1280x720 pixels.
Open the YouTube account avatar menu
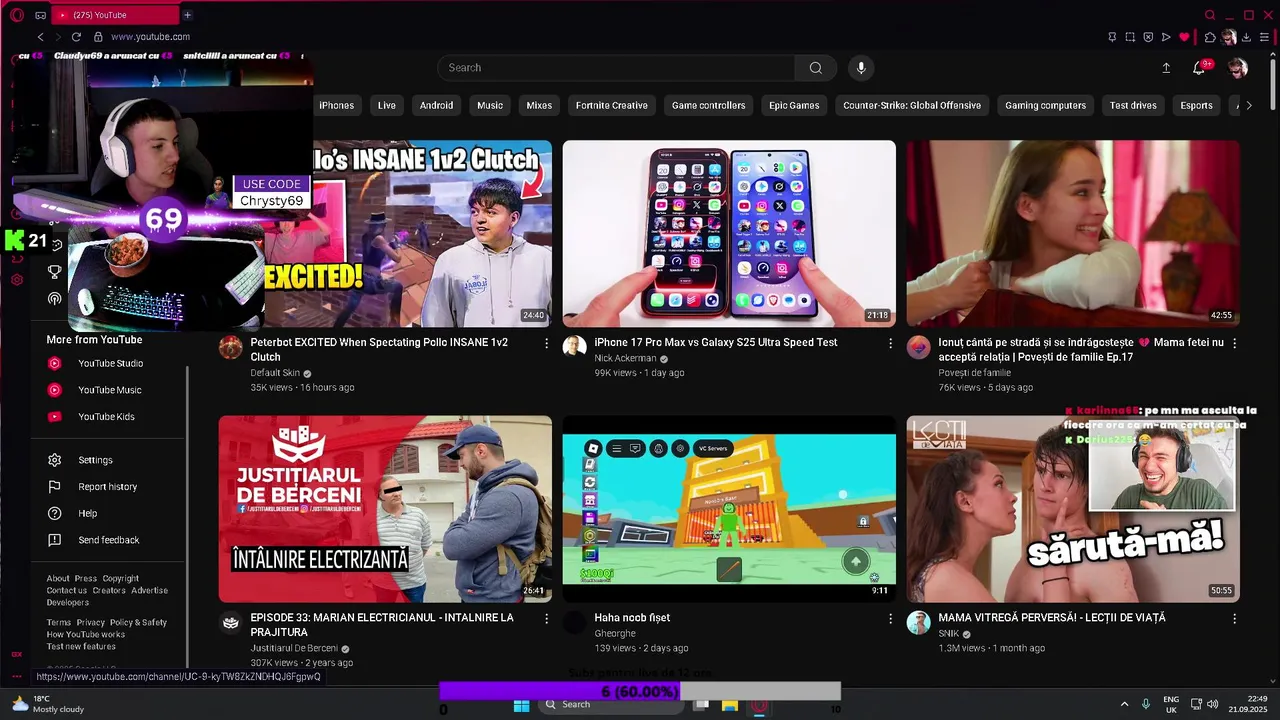(1237, 68)
